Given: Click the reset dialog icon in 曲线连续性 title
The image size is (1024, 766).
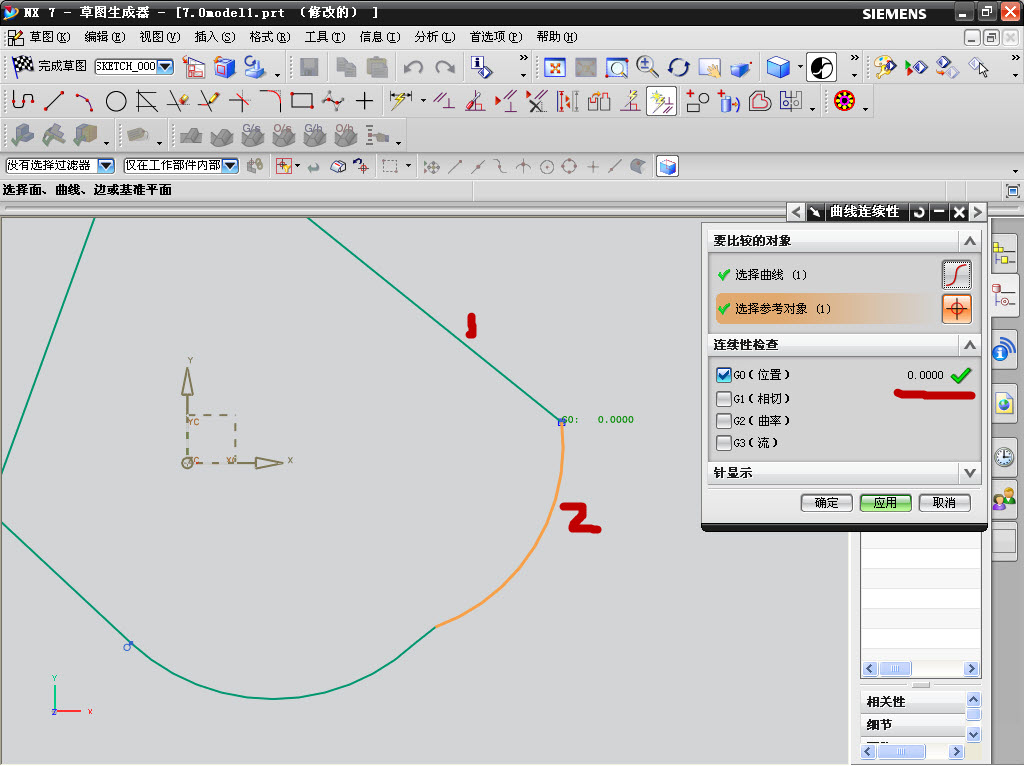Looking at the screenshot, I should pos(920,212).
